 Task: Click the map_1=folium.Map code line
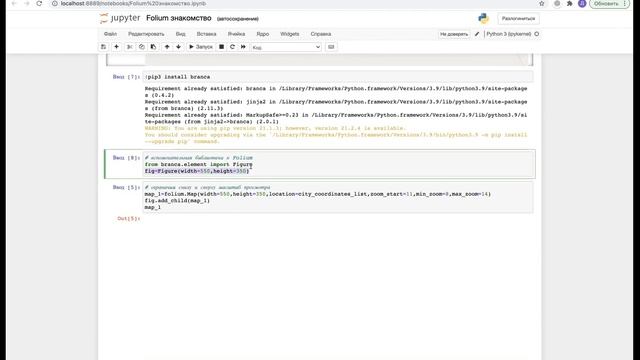318,194
